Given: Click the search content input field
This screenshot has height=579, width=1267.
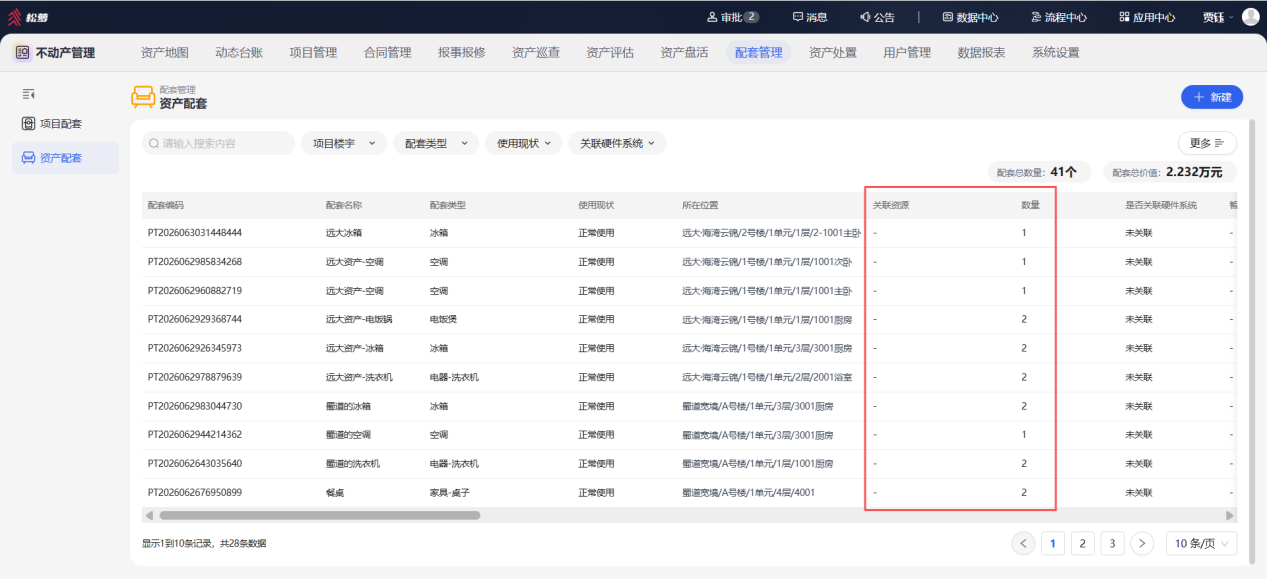Looking at the screenshot, I should (218, 143).
